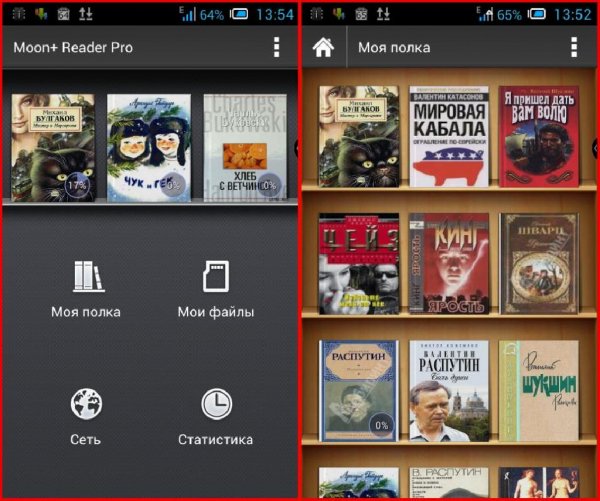Open the В. Распутин book in the bottom row

(449, 482)
